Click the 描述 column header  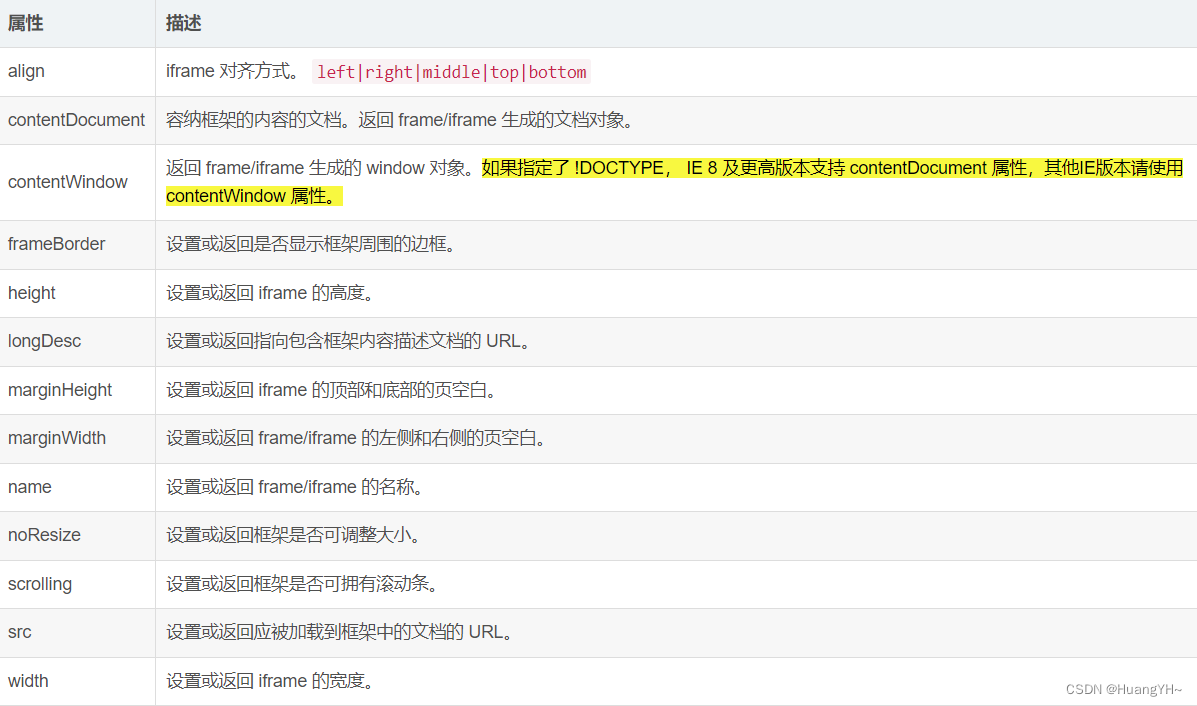coord(183,22)
